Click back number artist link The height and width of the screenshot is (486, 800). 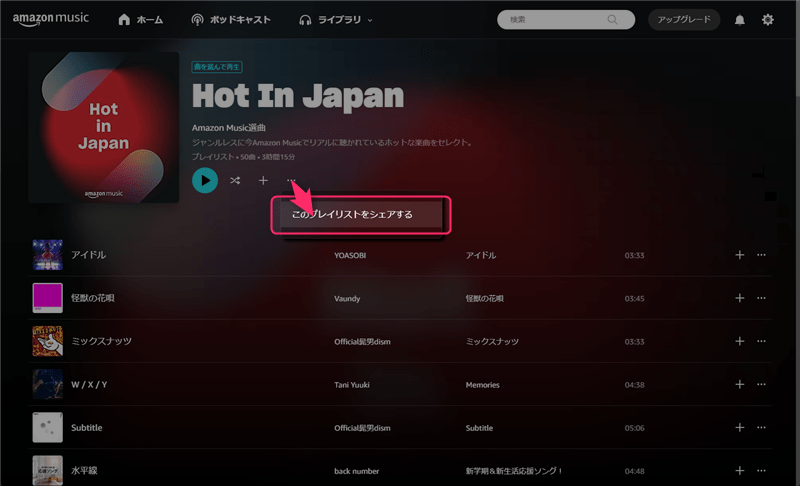pyautogui.click(x=357, y=471)
